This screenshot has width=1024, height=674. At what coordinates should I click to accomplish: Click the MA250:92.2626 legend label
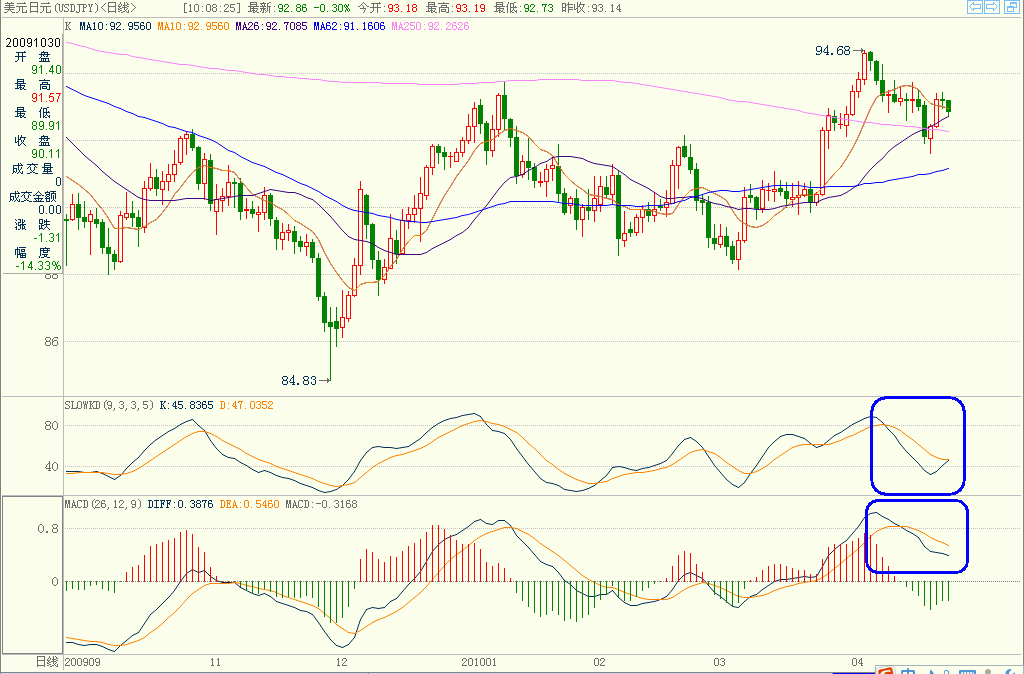430,26
